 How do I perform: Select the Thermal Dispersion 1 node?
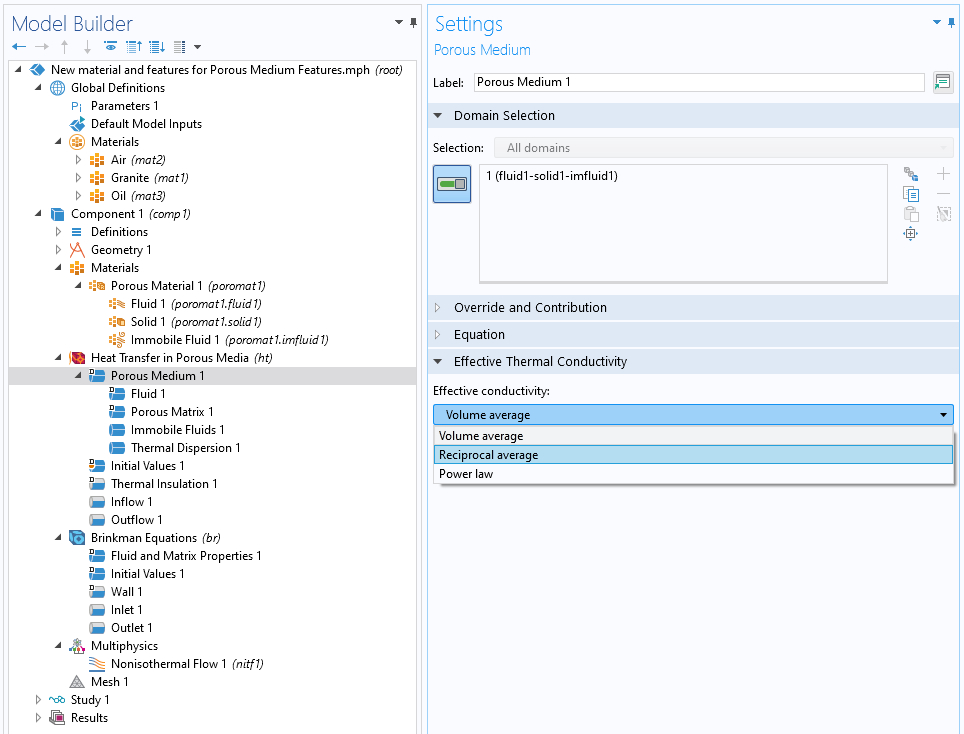185,448
